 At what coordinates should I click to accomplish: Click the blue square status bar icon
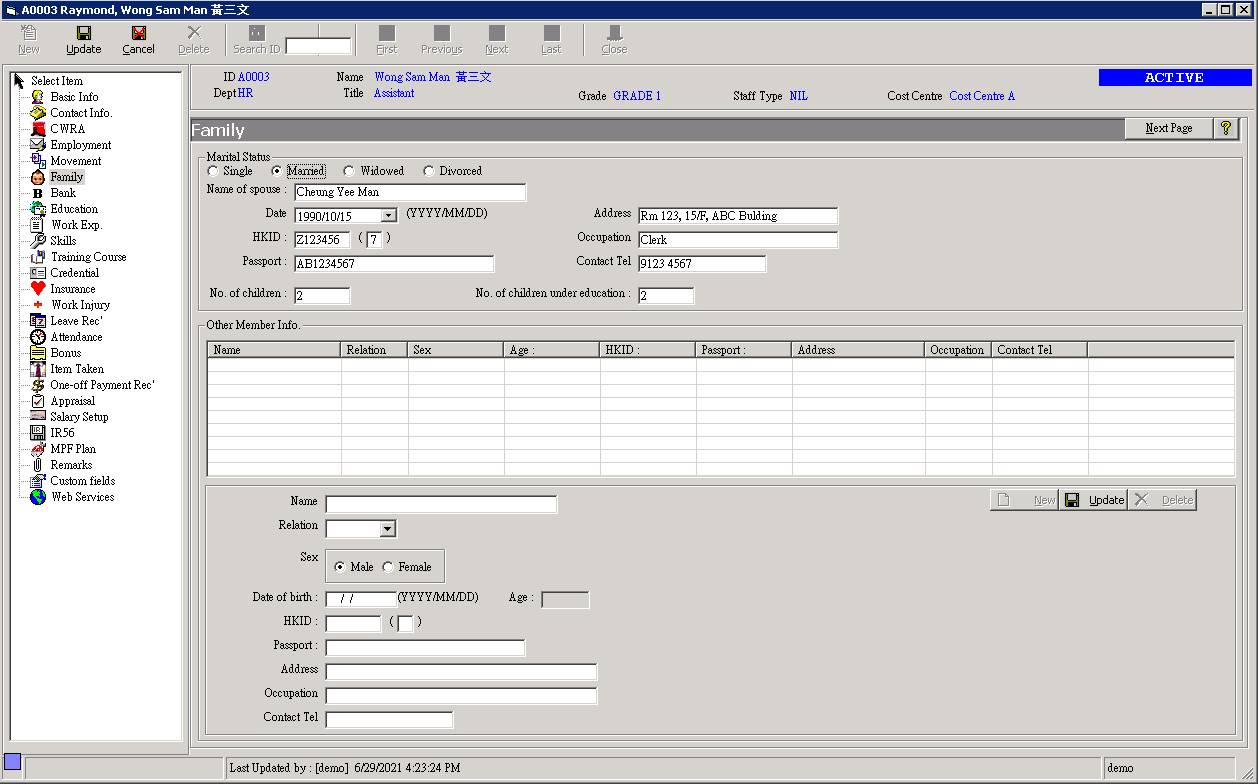[12, 762]
